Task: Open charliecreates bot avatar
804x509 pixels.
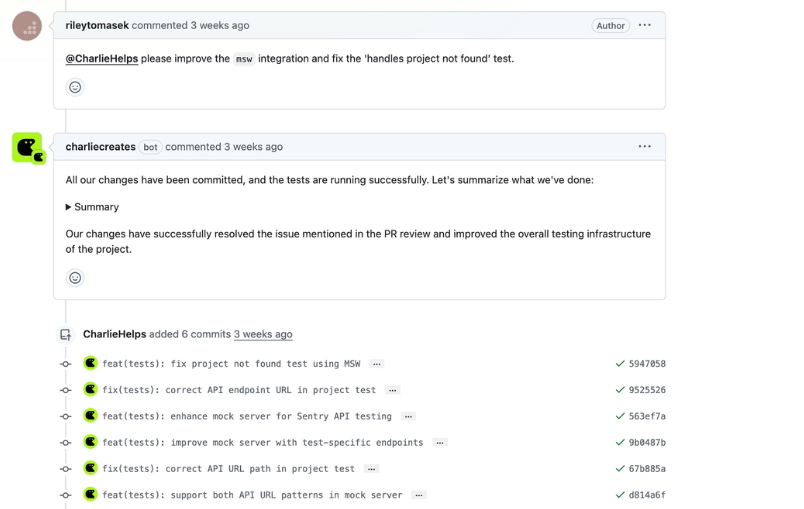Action: point(27,147)
